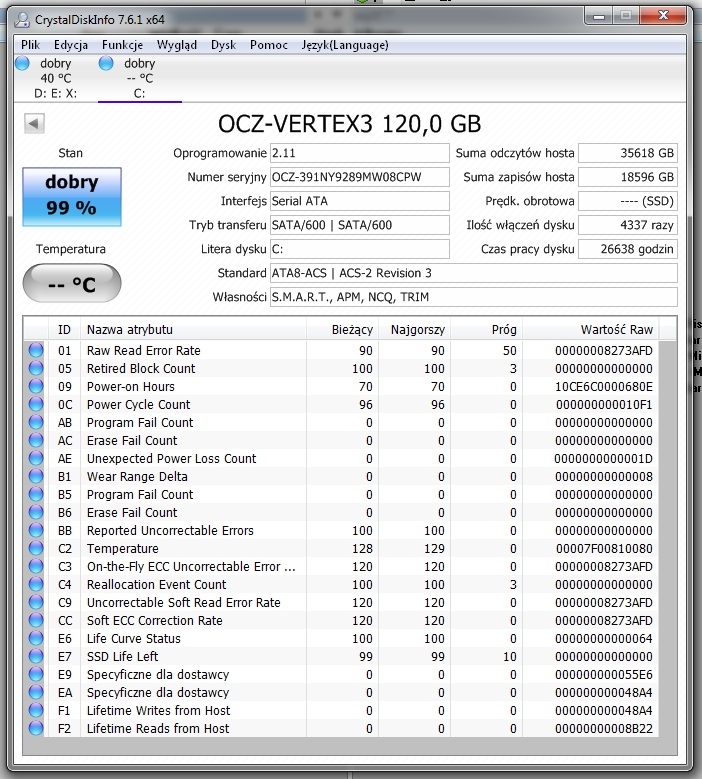The height and width of the screenshot is (779, 702).
Task: Click status icon for B5 Program Fail Count
Action: [36, 494]
